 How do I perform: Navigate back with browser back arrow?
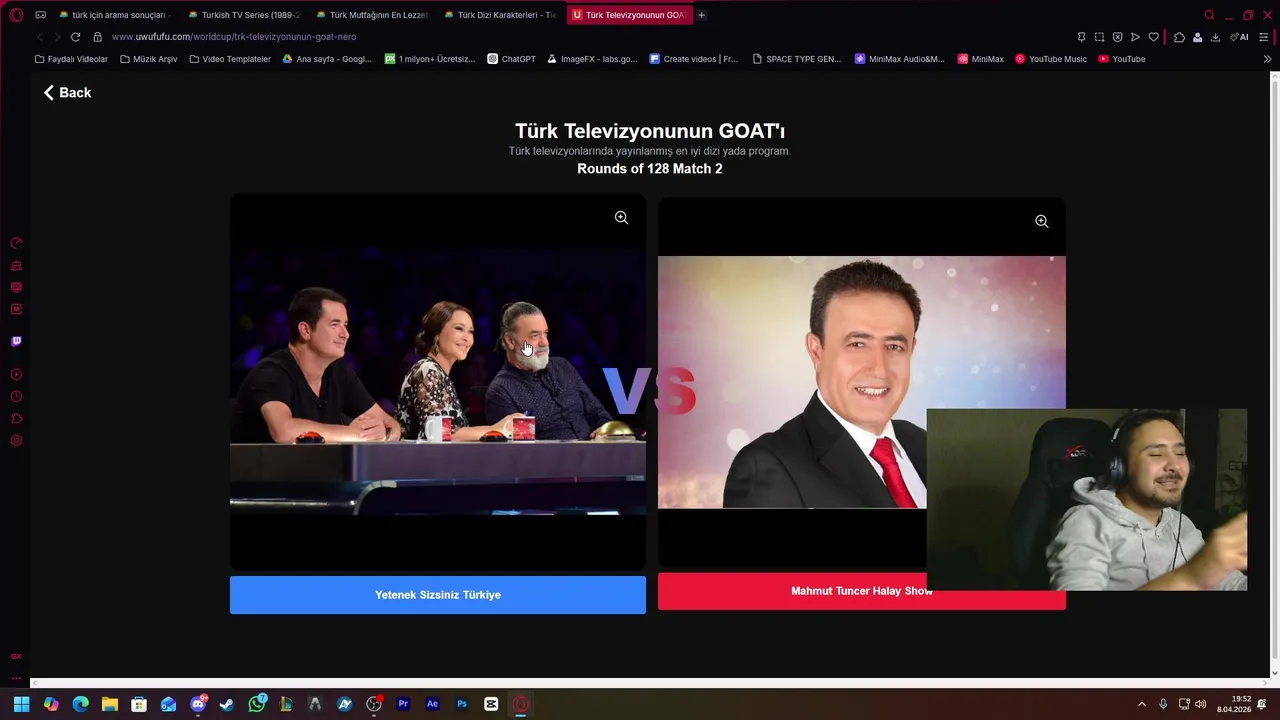40,37
